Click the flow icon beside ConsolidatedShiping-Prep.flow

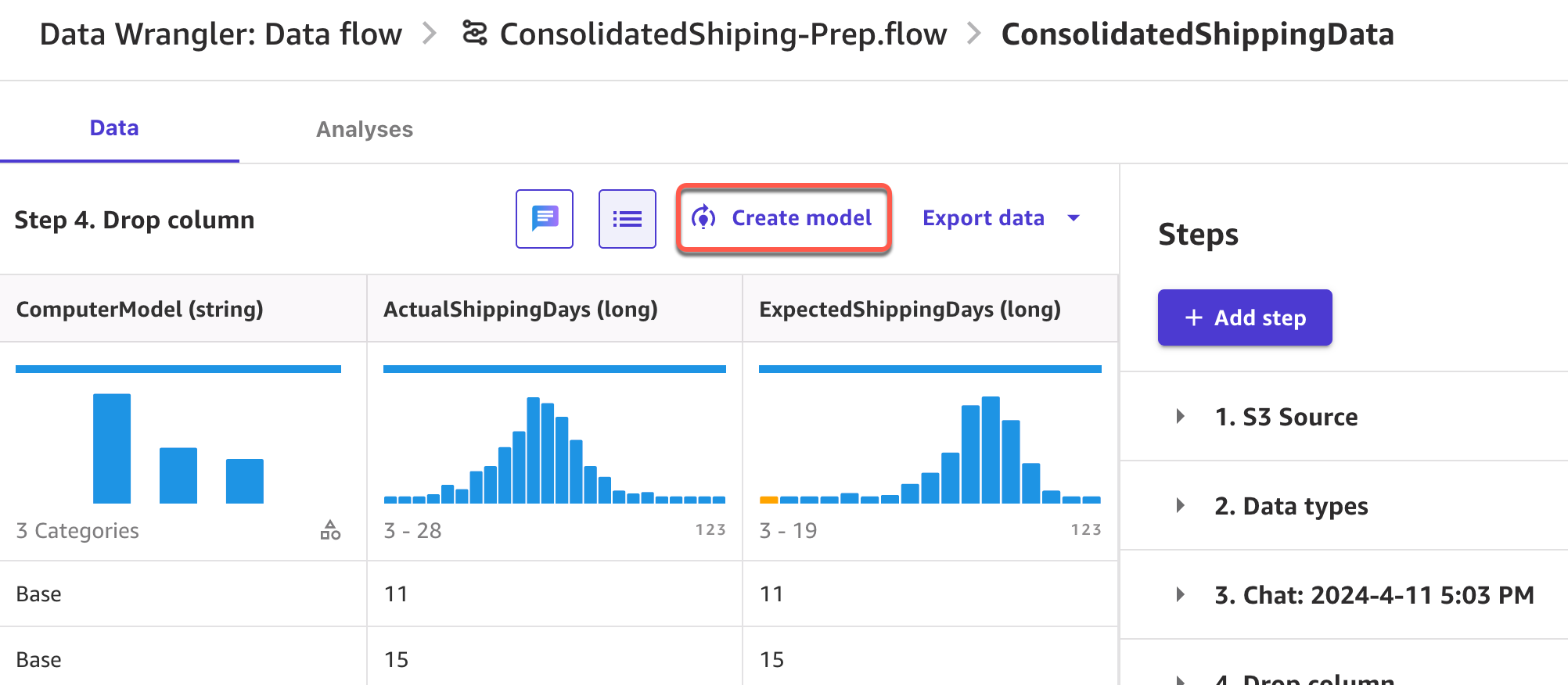474,34
